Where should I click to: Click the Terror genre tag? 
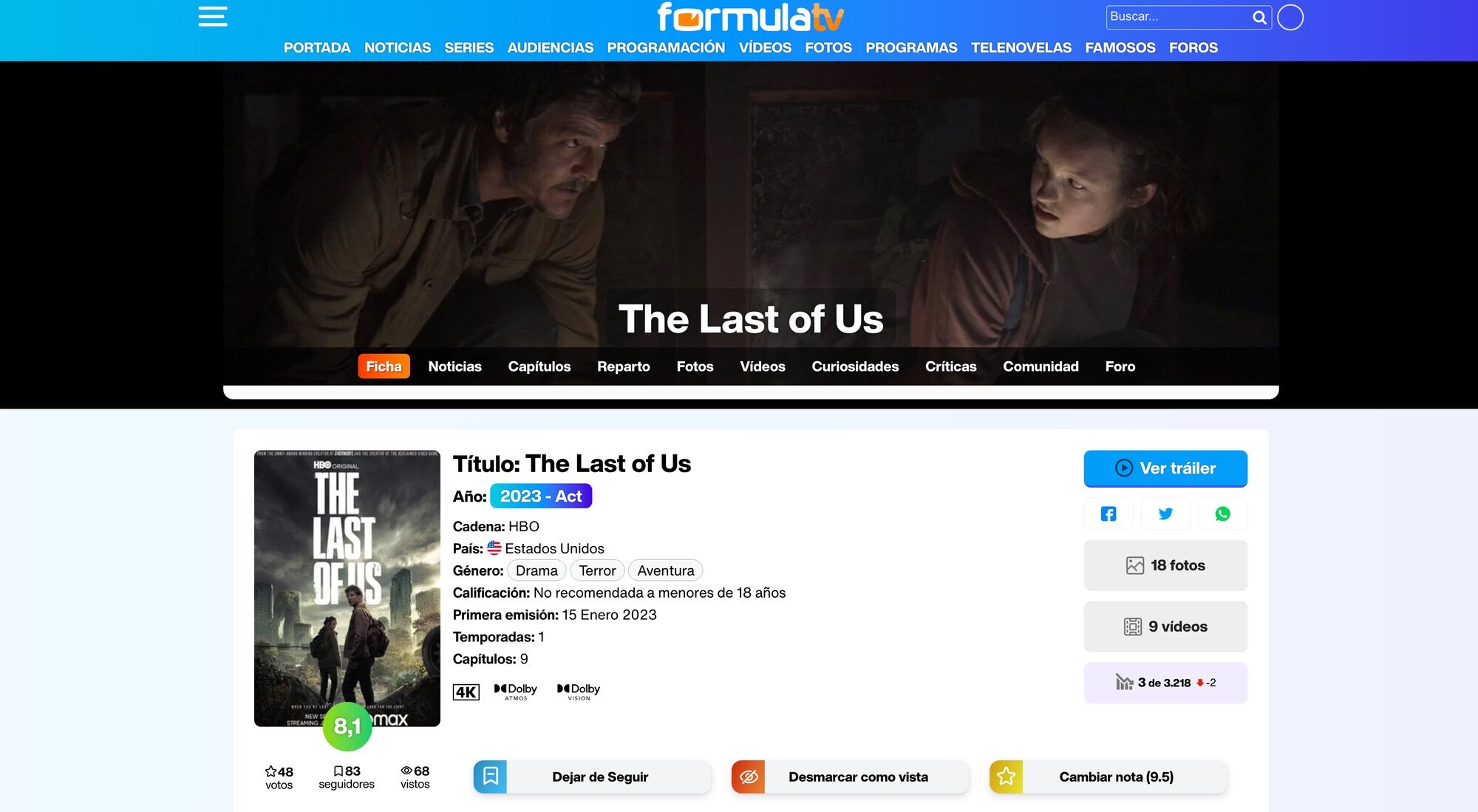[x=597, y=570]
